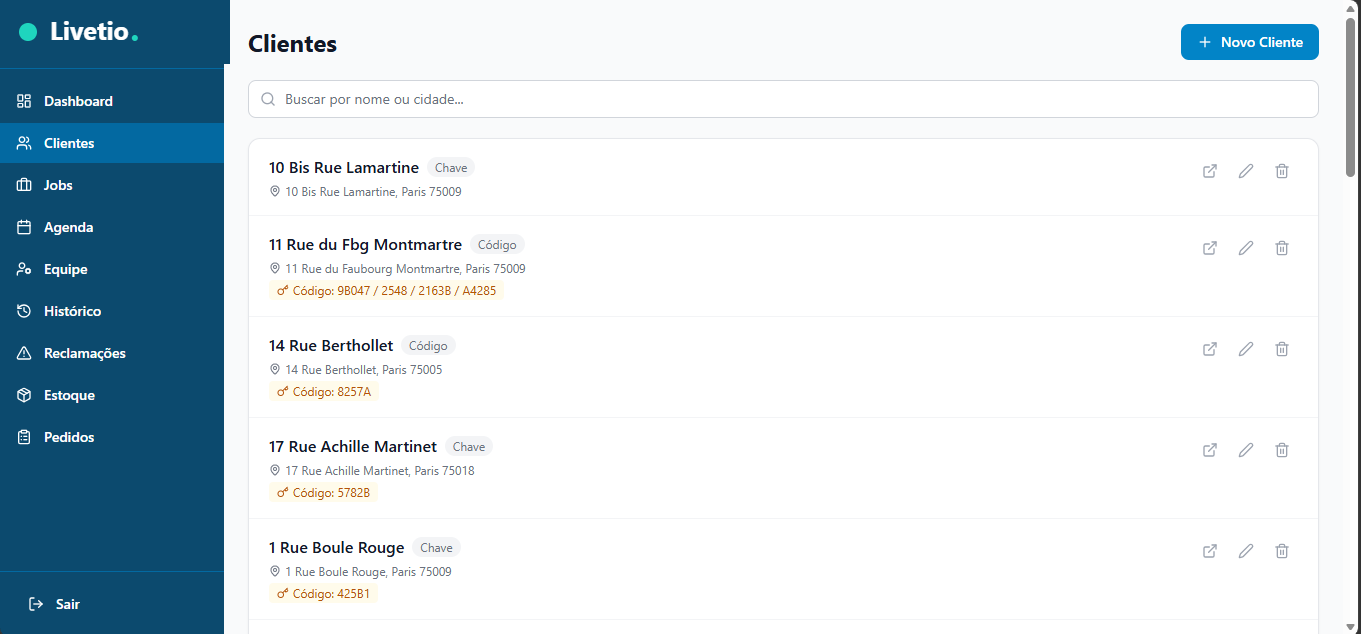The height and width of the screenshot is (634, 1361).
Task: Click Chave badge on 17 Rue Achille Martinet
Action: pyautogui.click(x=469, y=447)
